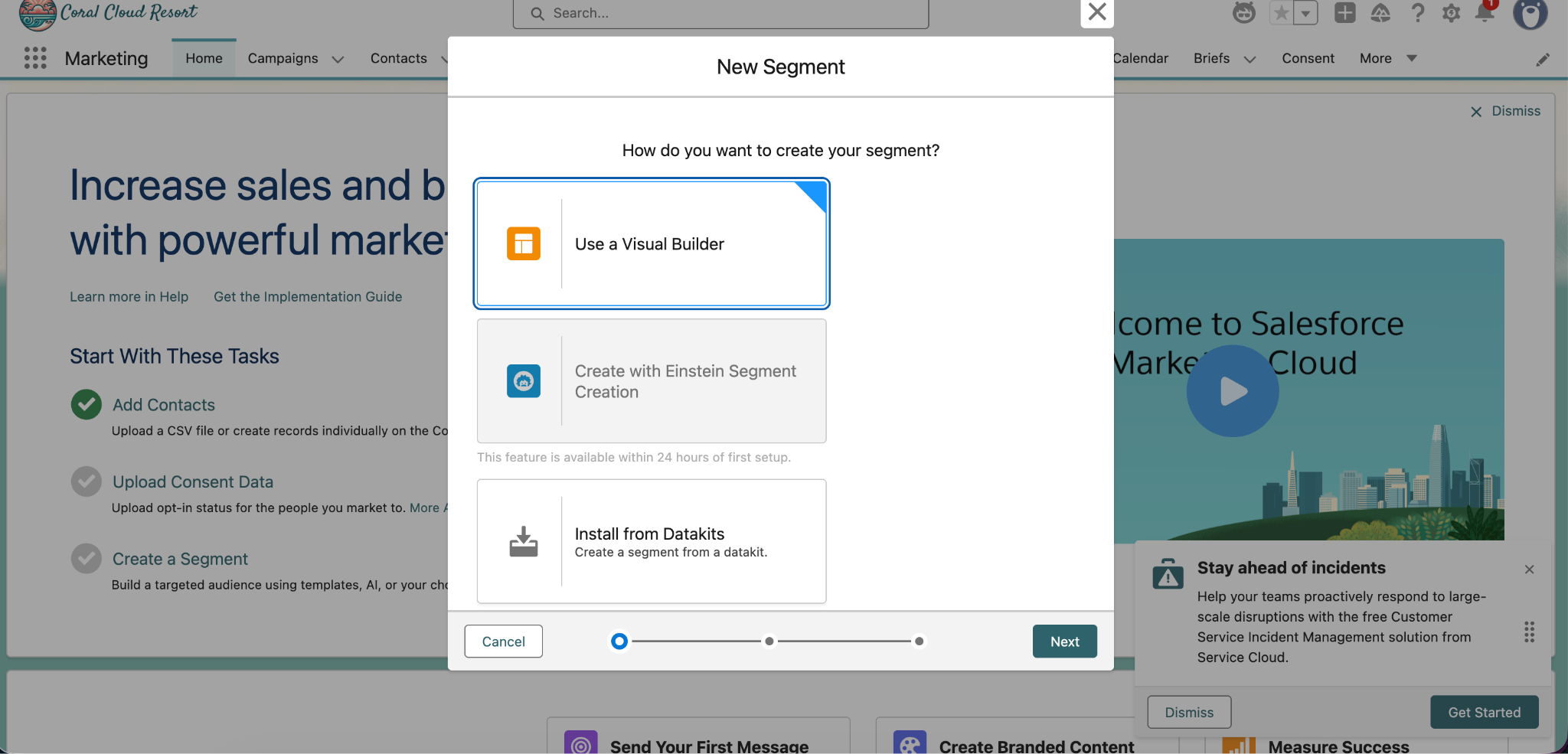This screenshot has height=754, width=1568.
Task: Open the Calendar tab
Action: (1140, 58)
